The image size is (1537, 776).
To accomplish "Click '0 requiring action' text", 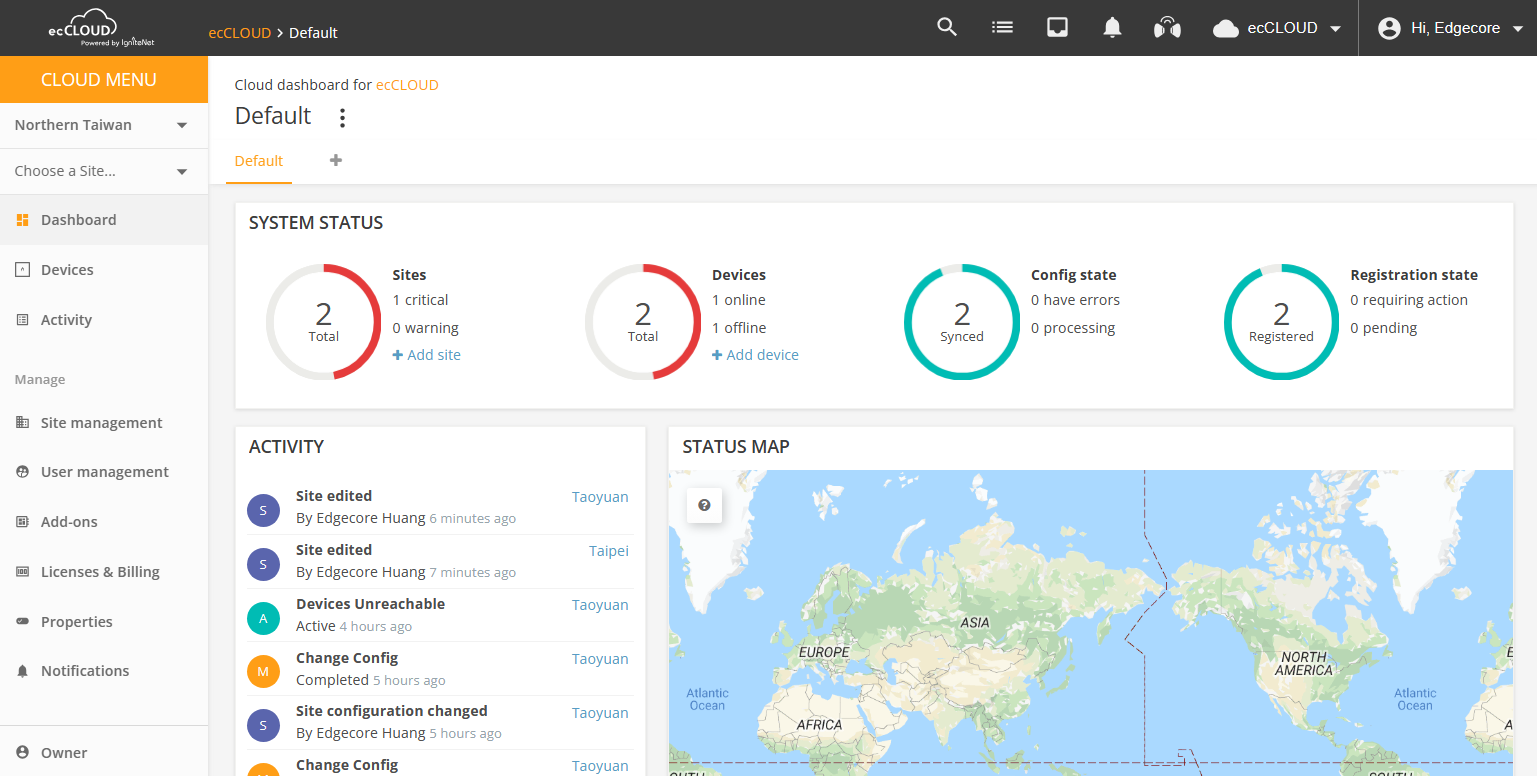I will 1409,300.
